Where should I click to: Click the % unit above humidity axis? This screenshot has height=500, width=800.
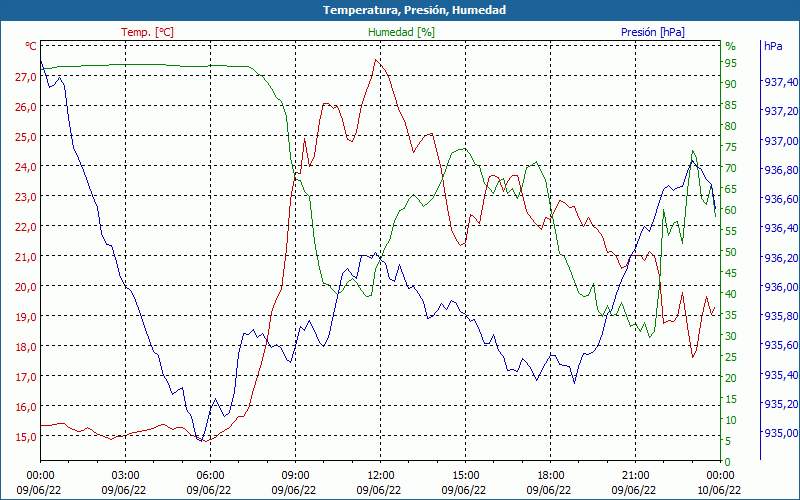point(731,46)
